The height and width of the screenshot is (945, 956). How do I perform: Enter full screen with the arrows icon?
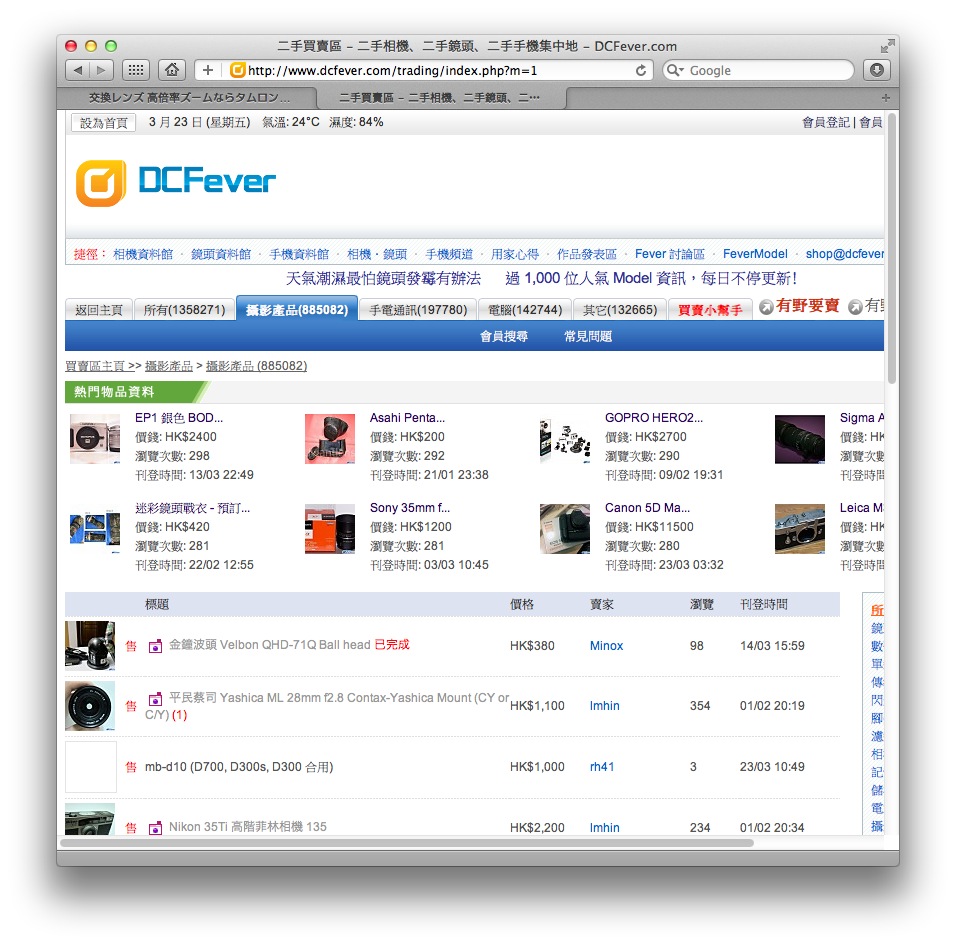click(x=887, y=46)
